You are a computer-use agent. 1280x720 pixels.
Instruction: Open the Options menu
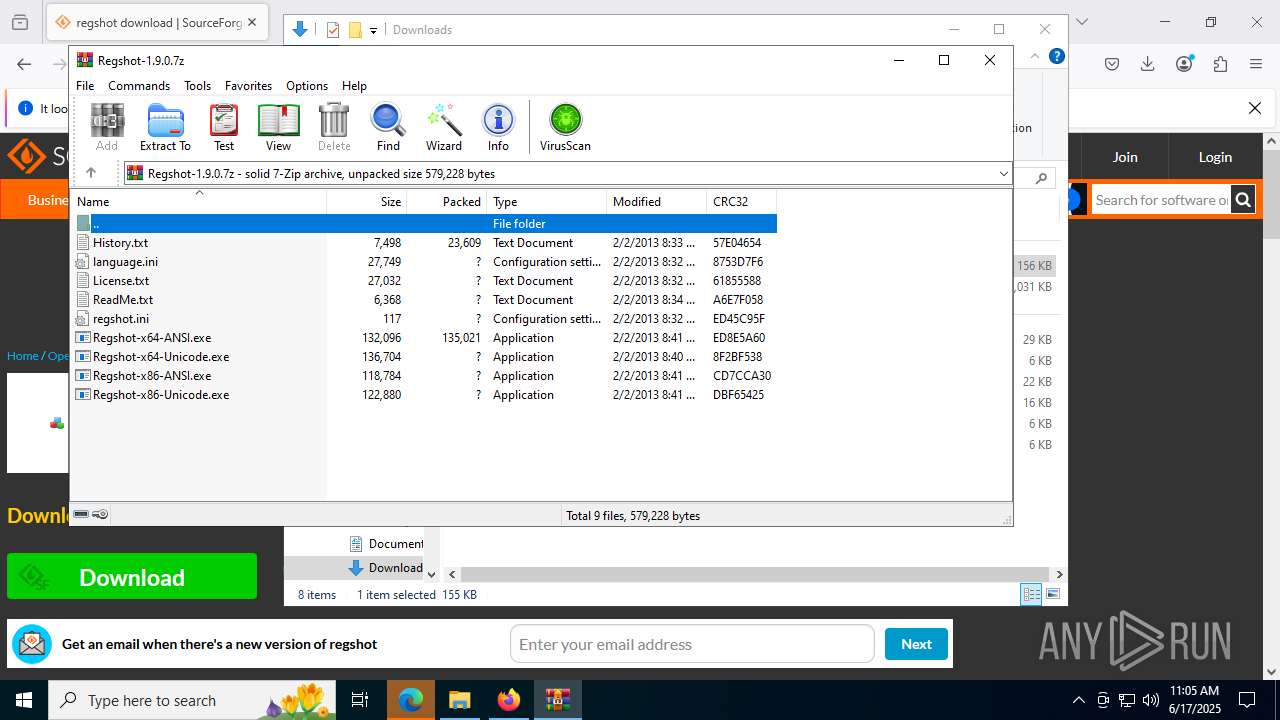click(307, 86)
